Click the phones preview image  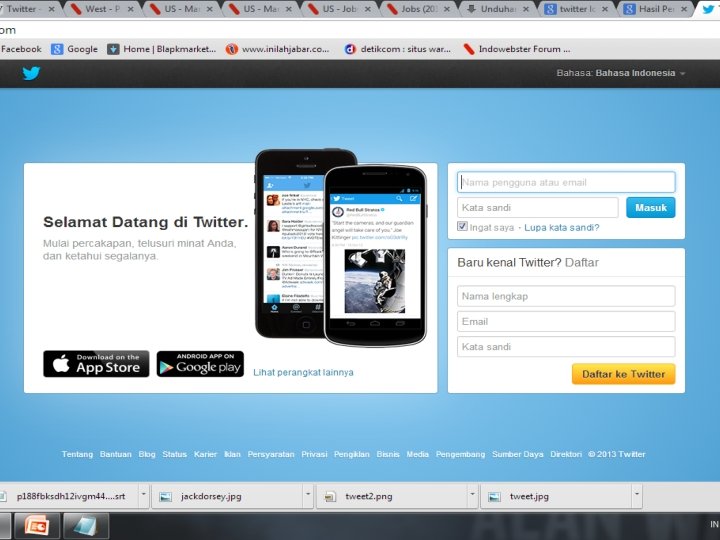(341, 248)
